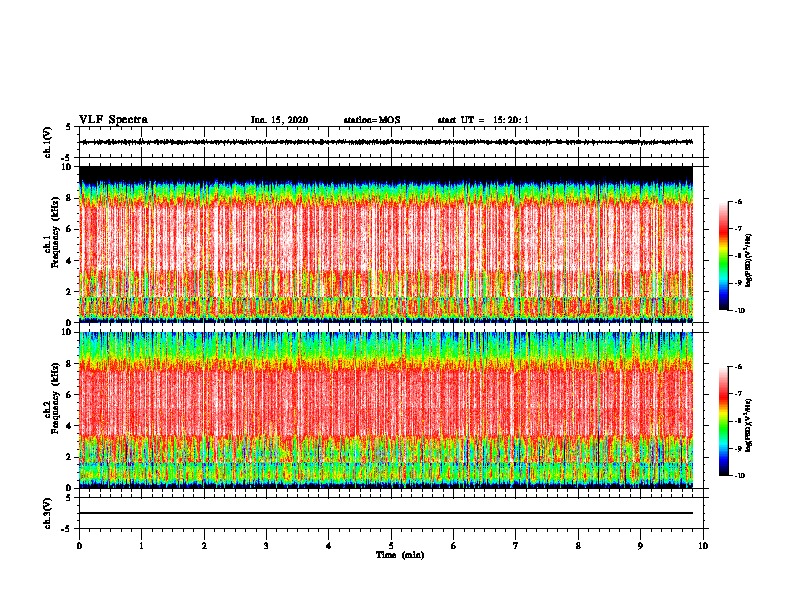Viewport: 792px width, 612px height.
Task: Click time axis tick label "8"
Action: point(578,546)
